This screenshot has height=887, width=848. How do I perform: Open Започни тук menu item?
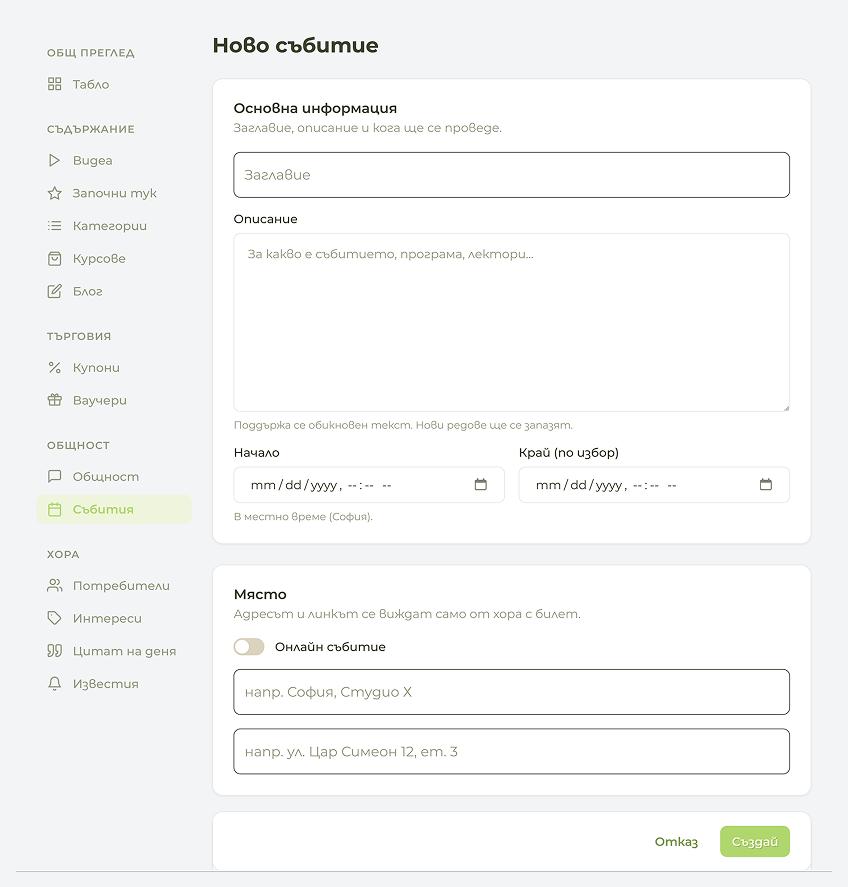pos(114,193)
